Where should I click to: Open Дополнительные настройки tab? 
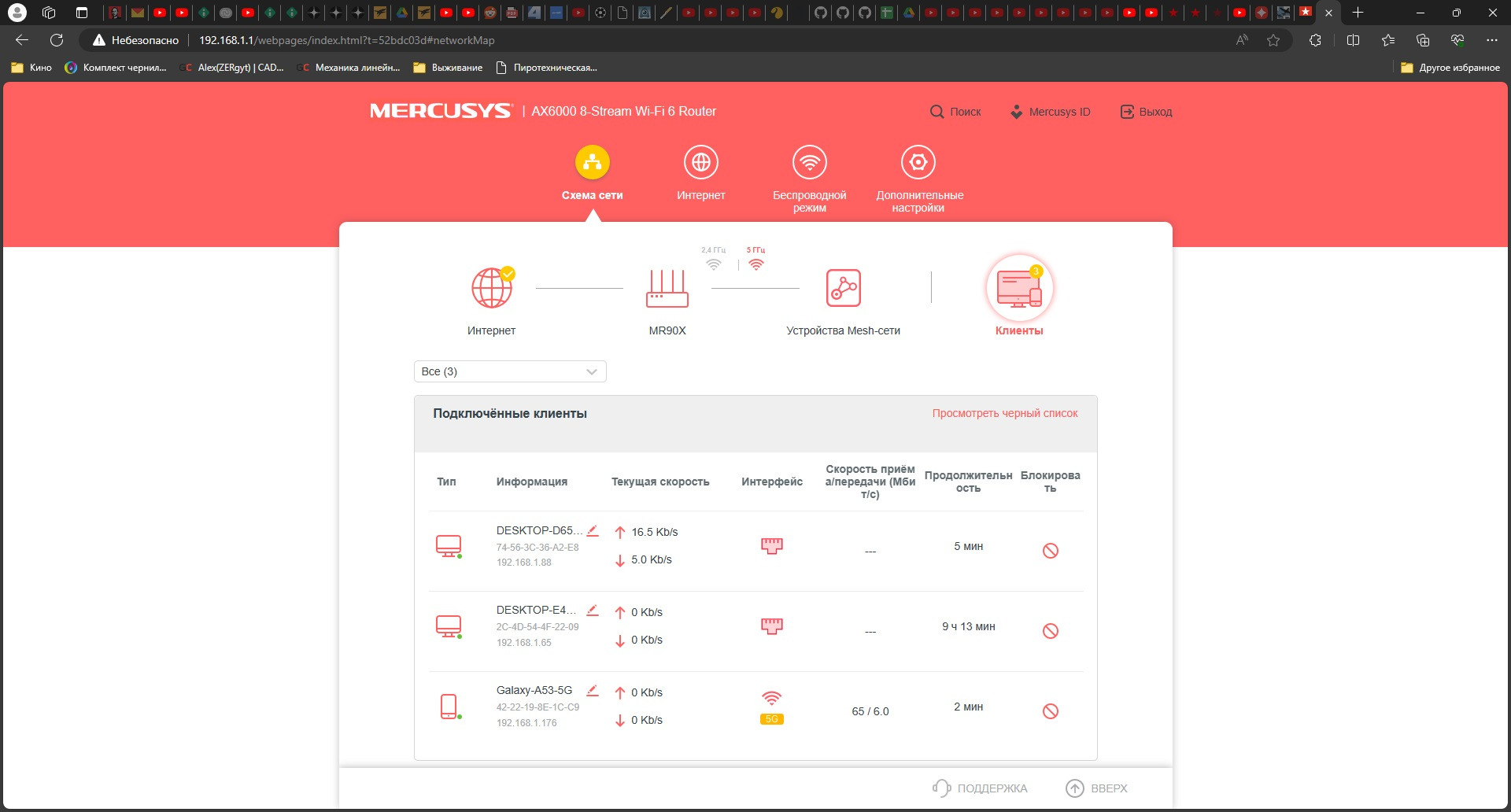(x=918, y=179)
